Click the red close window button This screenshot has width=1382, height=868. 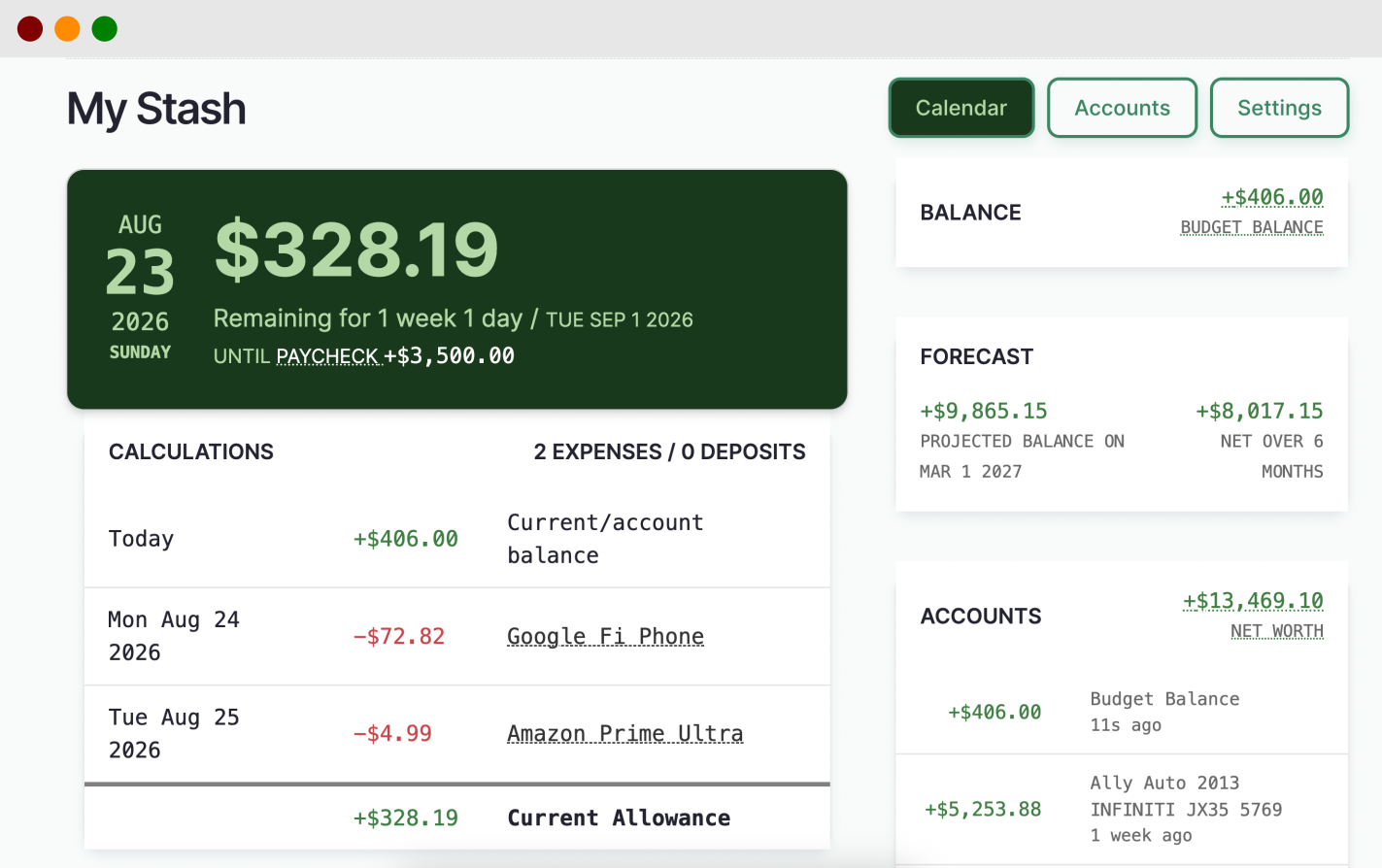click(30, 29)
